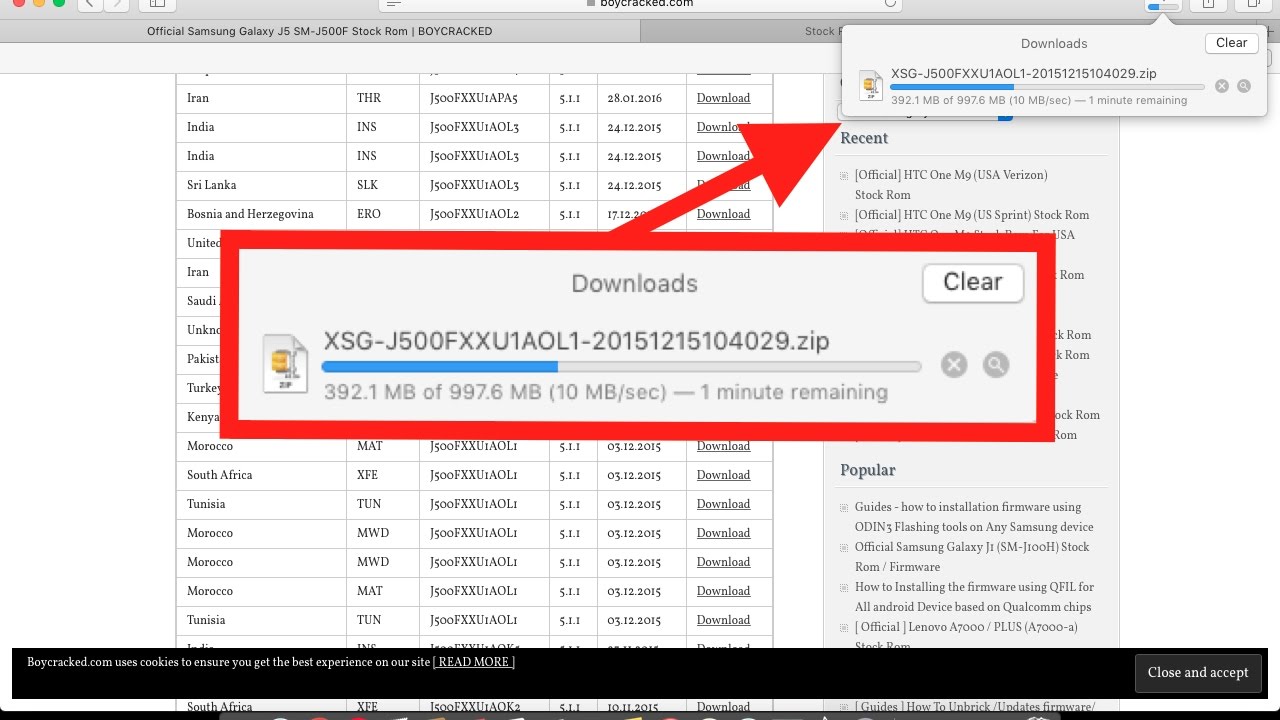Image resolution: width=1280 pixels, height=720 pixels.
Task: Select the XSG-J500FXXU1AOL1-20151215104029.zip file name
Action: click(x=1024, y=74)
